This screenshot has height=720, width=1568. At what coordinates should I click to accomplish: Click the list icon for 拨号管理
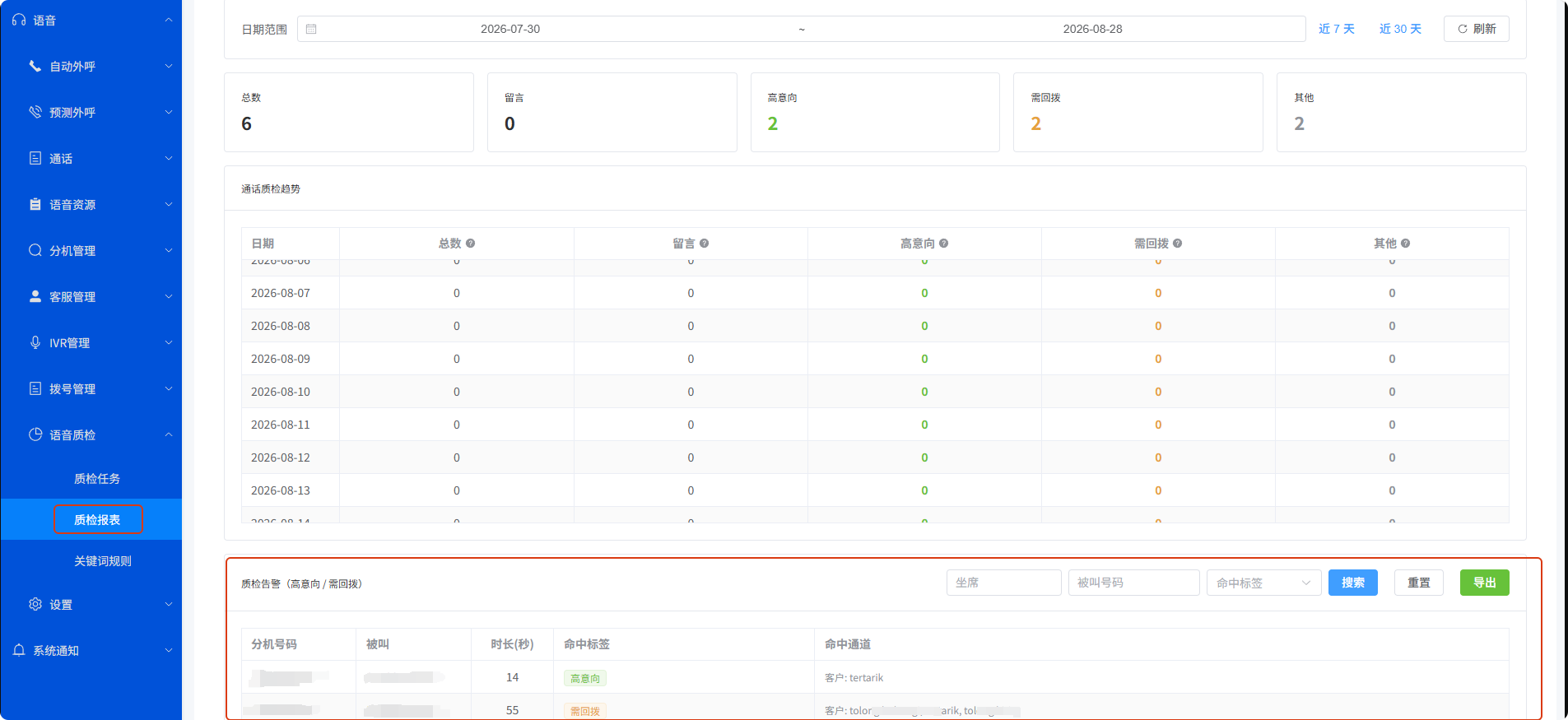(35, 388)
